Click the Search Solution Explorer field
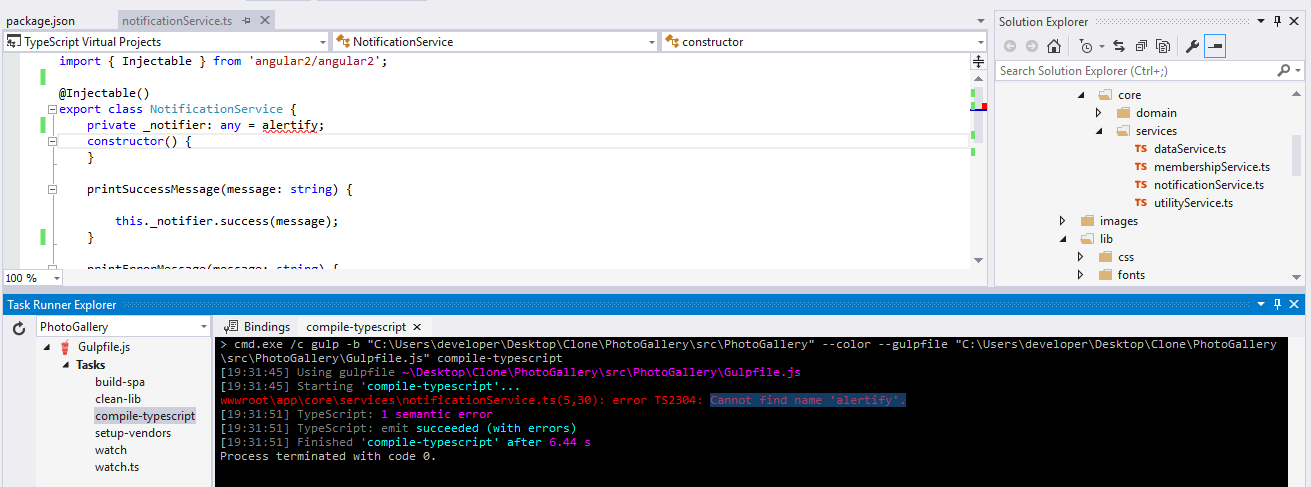Image resolution: width=1311 pixels, height=487 pixels. (x=1135, y=71)
